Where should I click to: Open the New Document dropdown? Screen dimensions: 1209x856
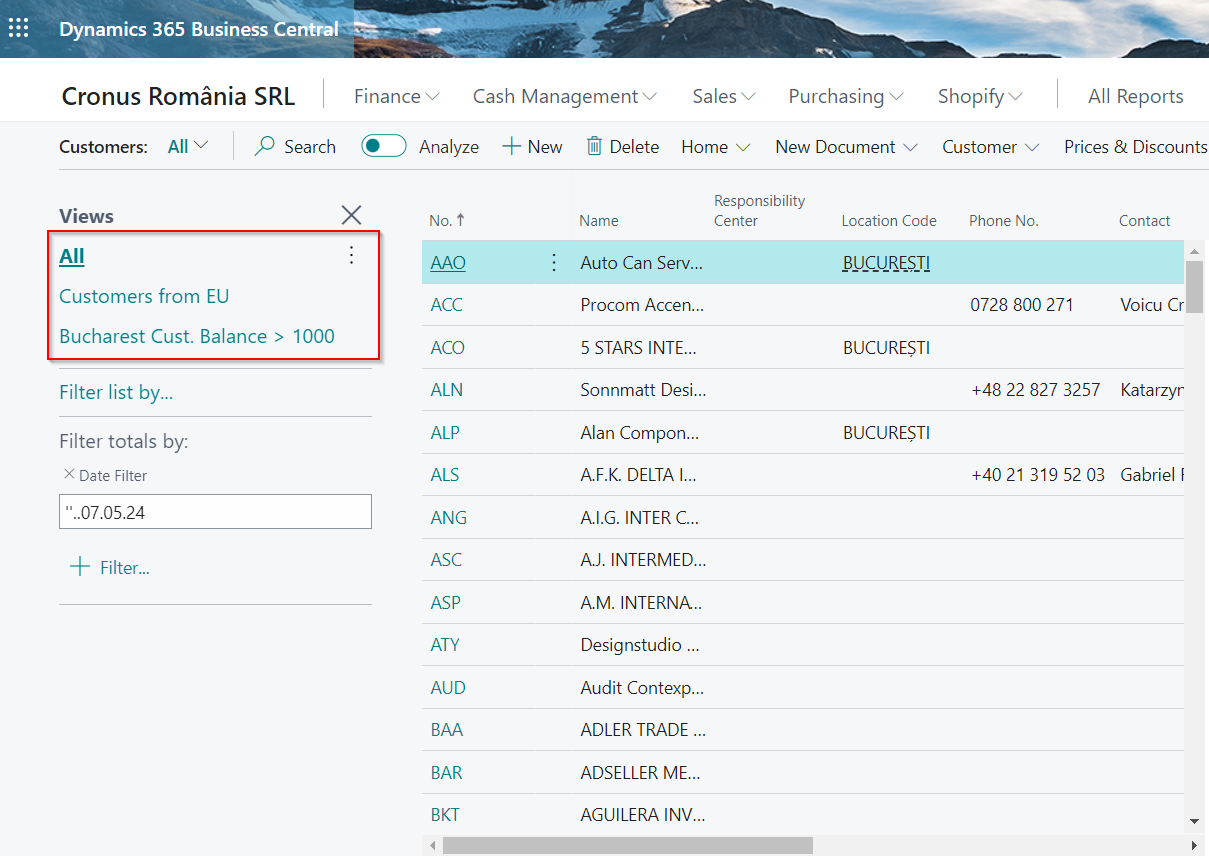(x=846, y=147)
